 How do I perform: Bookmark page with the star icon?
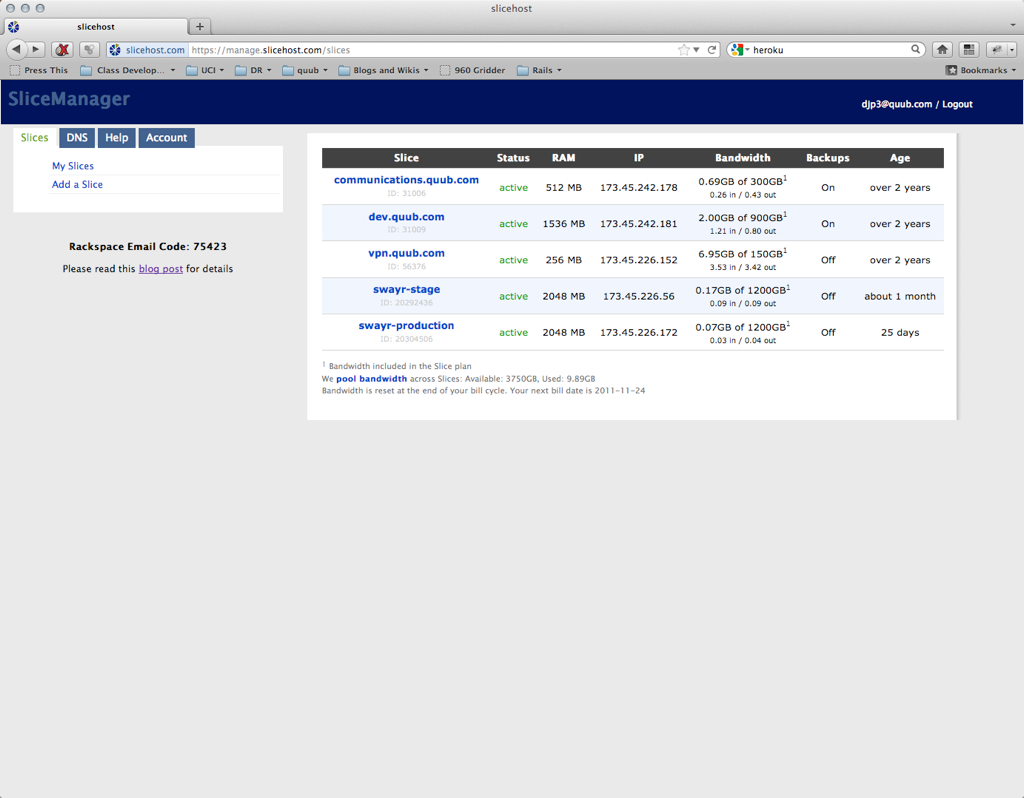(x=684, y=49)
